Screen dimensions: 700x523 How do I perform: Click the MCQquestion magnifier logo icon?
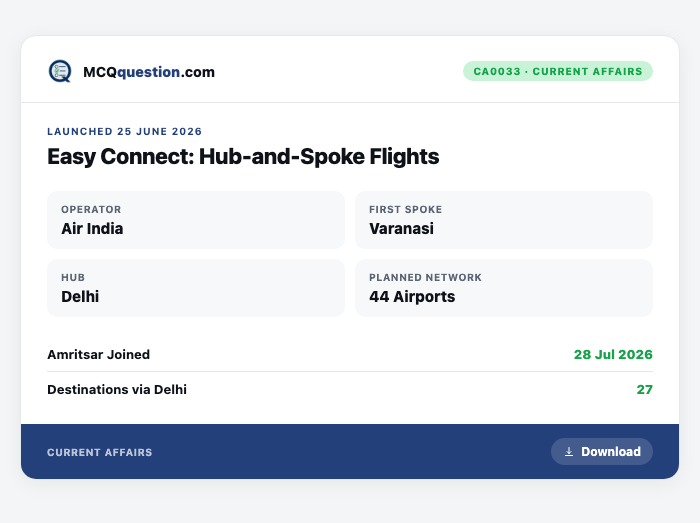coord(60,71)
